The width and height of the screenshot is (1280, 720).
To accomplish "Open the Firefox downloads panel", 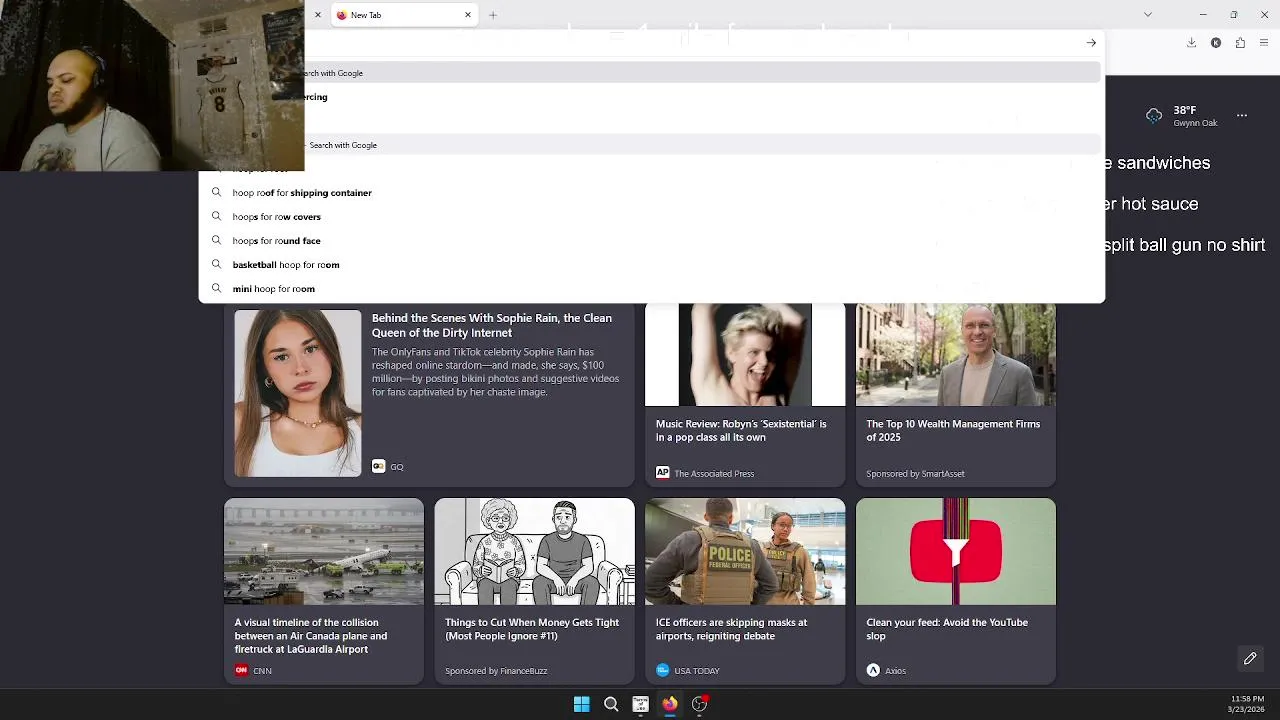I will [x=1191, y=43].
